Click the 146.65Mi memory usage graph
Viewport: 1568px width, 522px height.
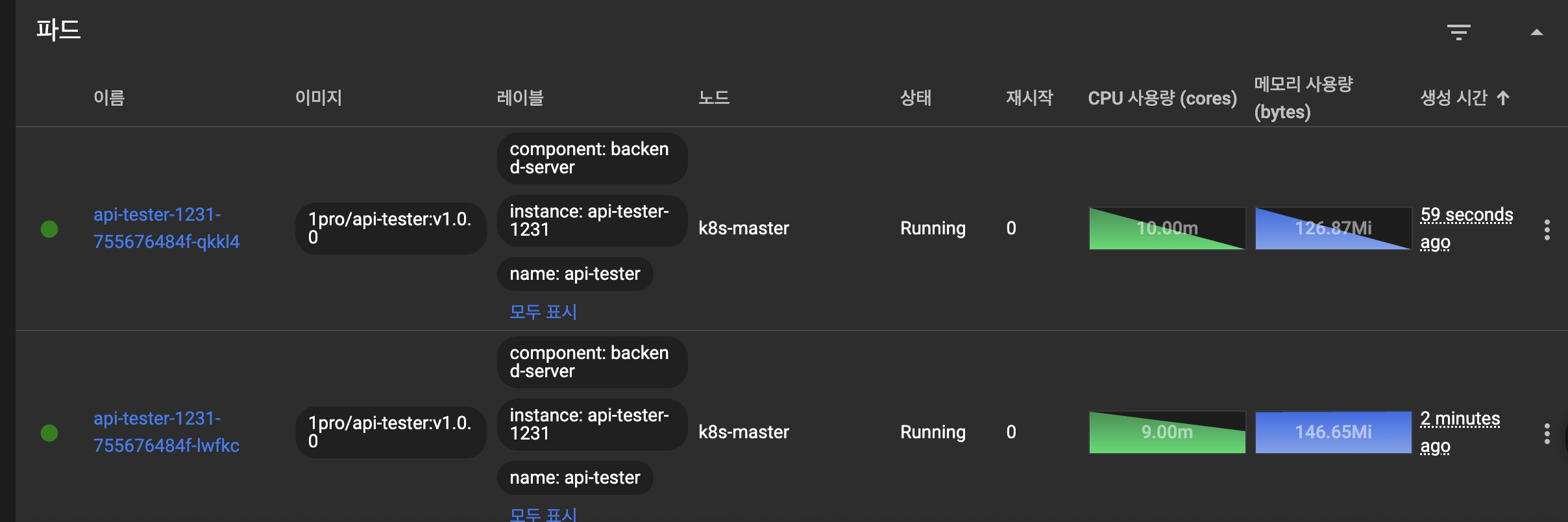click(x=1333, y=432)
